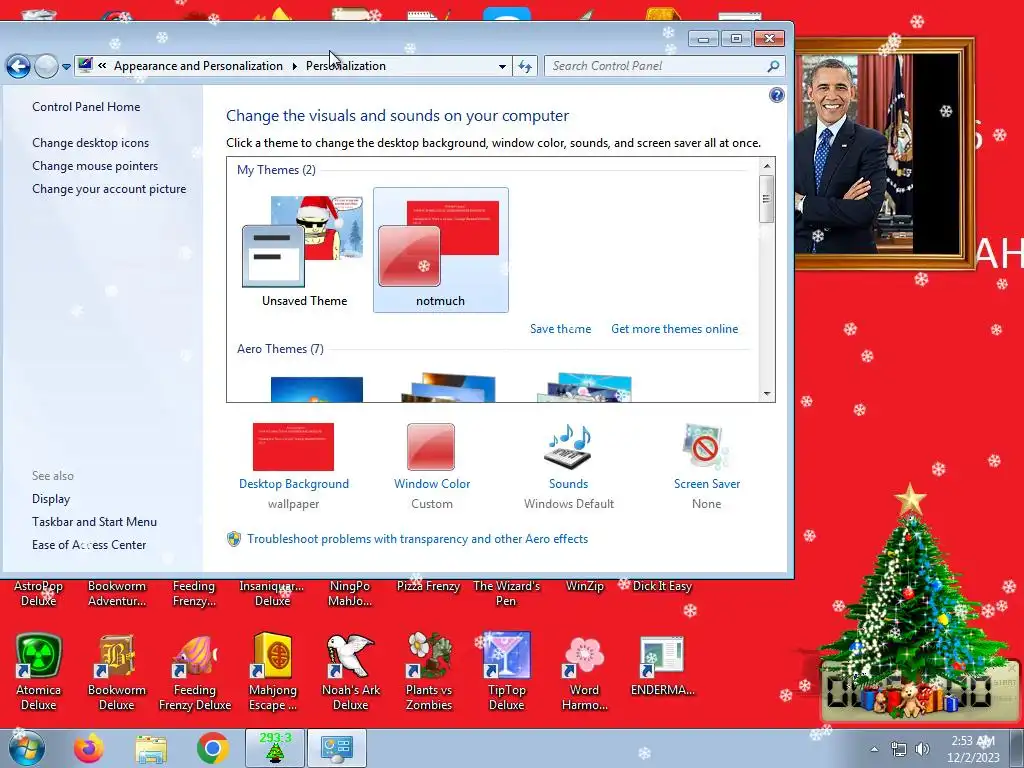Click the Bookworm Deluxe desktop shortcut
Screen dimensions: 1024x768
[116, 672]
